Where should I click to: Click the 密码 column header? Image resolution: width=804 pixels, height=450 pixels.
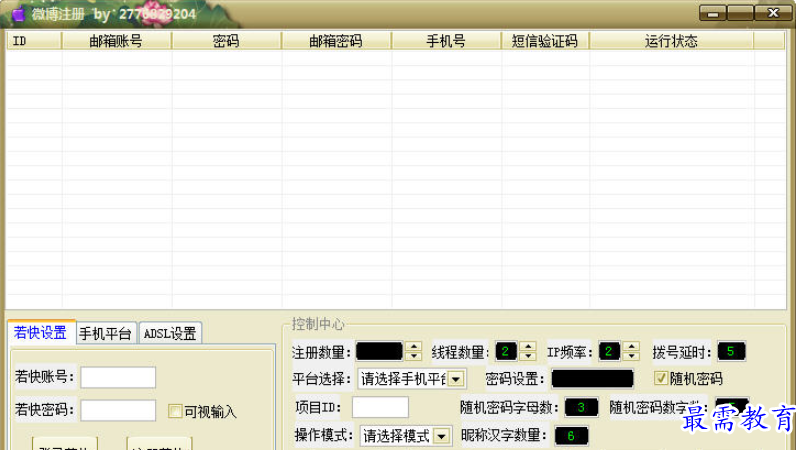point(226,41)
